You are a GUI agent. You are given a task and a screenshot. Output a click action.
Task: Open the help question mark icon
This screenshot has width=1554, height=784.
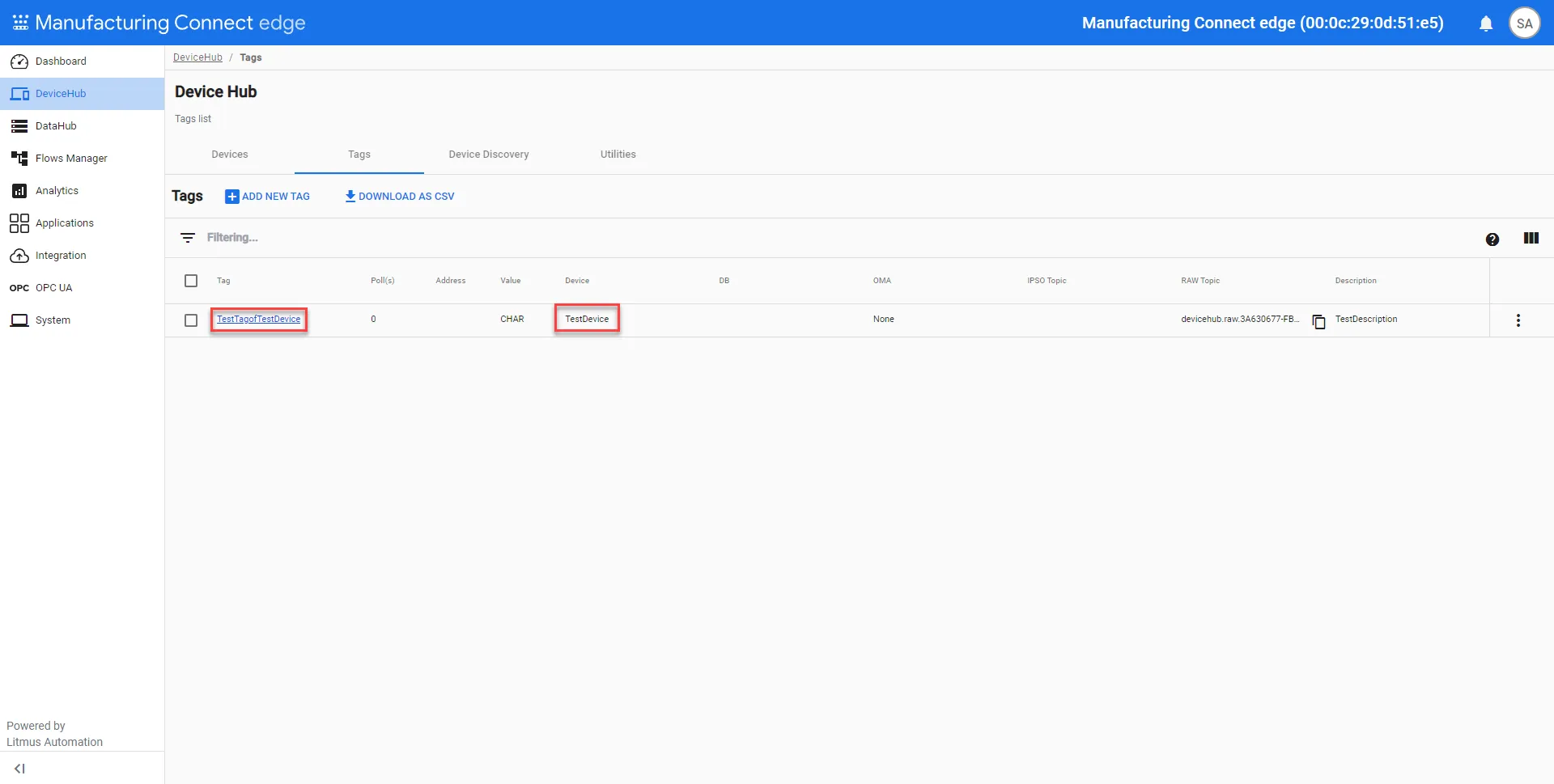pos(1492,239)
